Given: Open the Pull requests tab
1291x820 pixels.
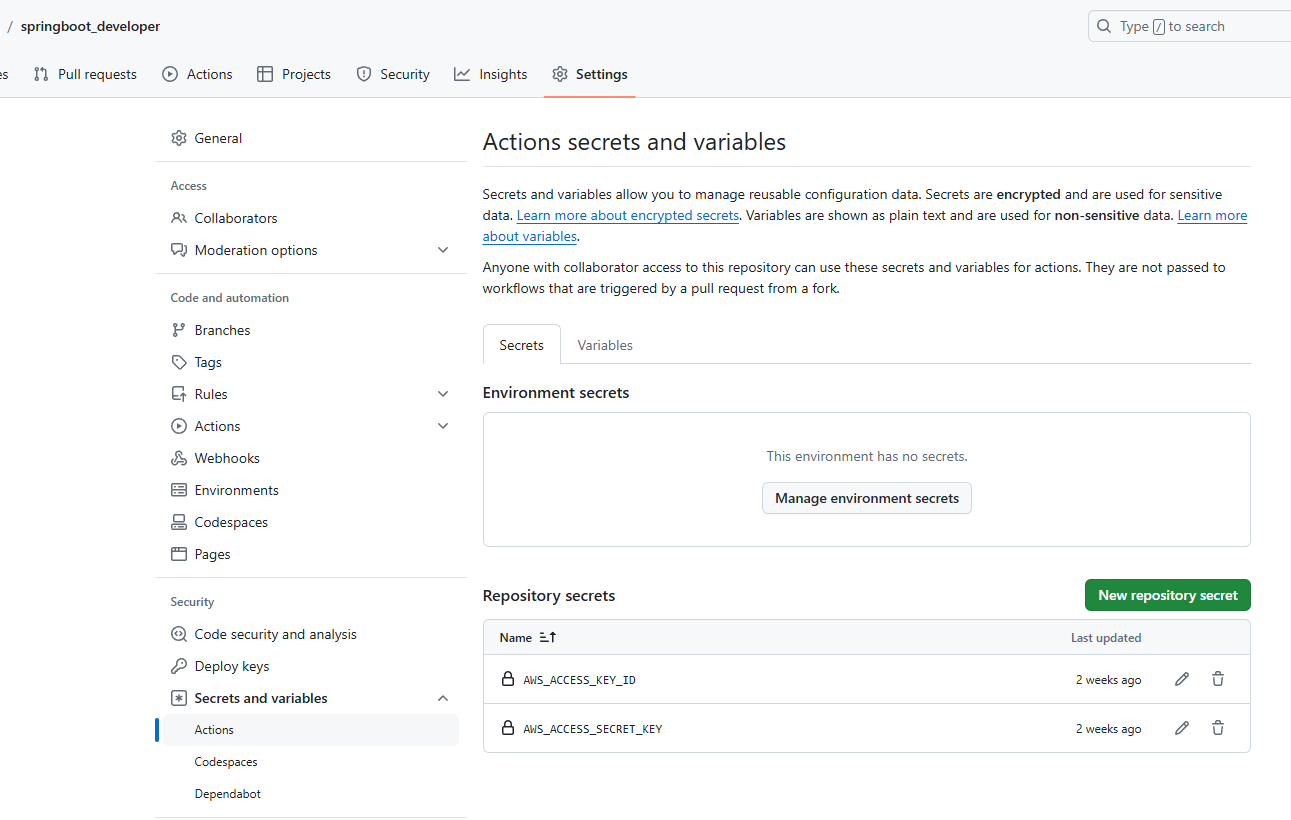Looking at the screenshot, I should point(85,74).
